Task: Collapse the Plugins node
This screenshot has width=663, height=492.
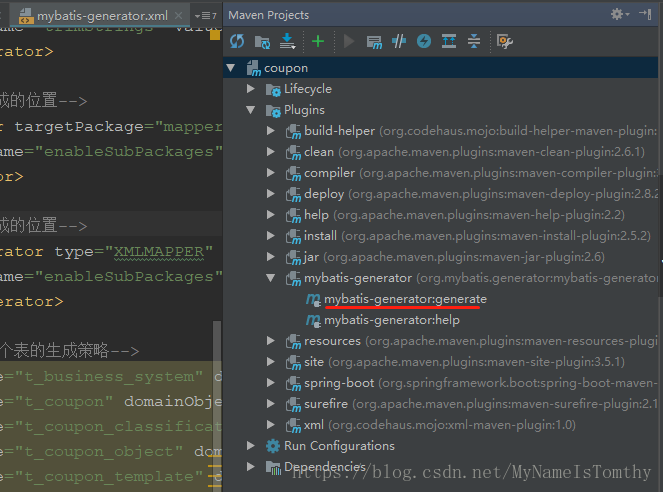Action: (251, 110)
